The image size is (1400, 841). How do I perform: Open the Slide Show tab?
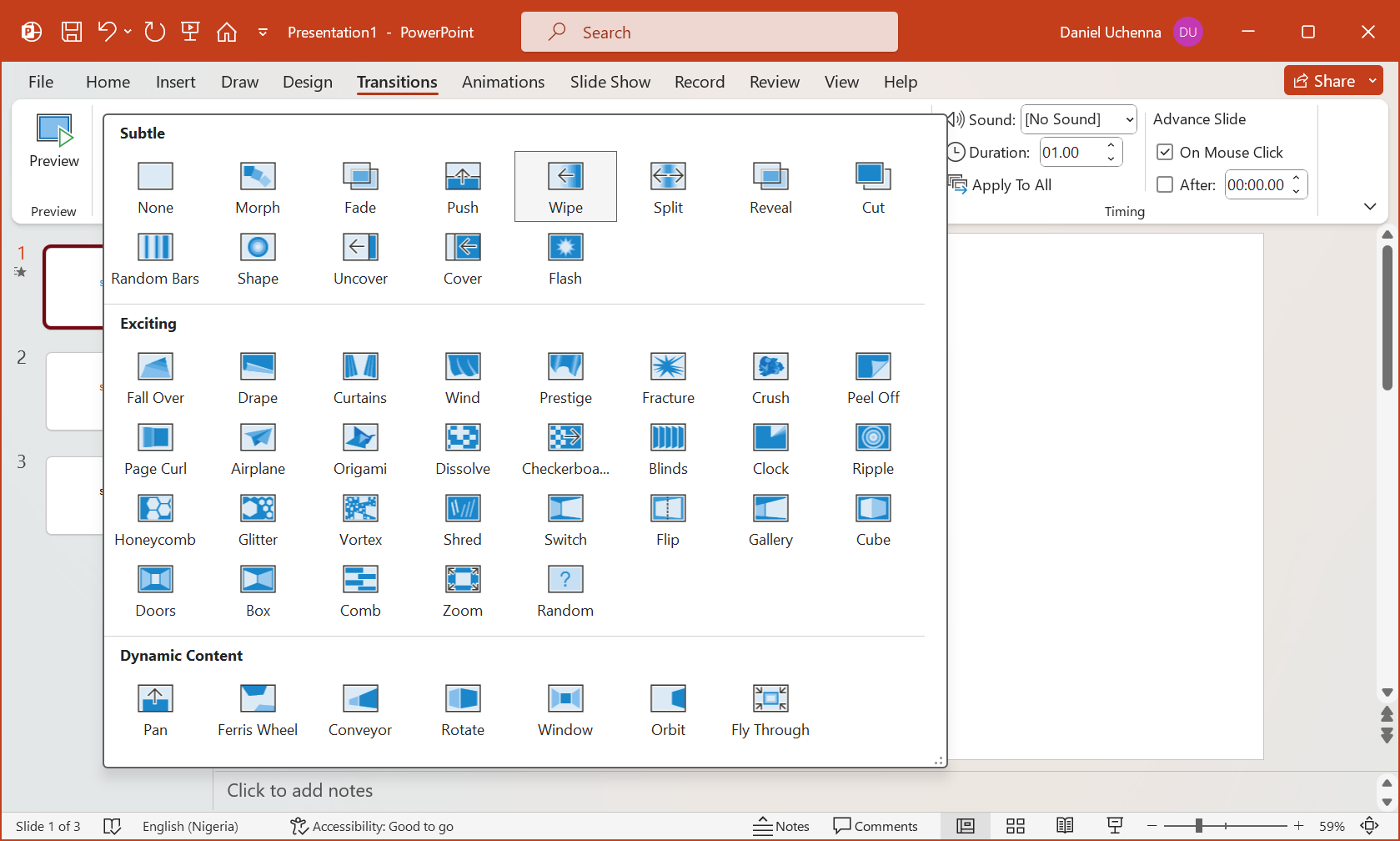click(610, 82)
